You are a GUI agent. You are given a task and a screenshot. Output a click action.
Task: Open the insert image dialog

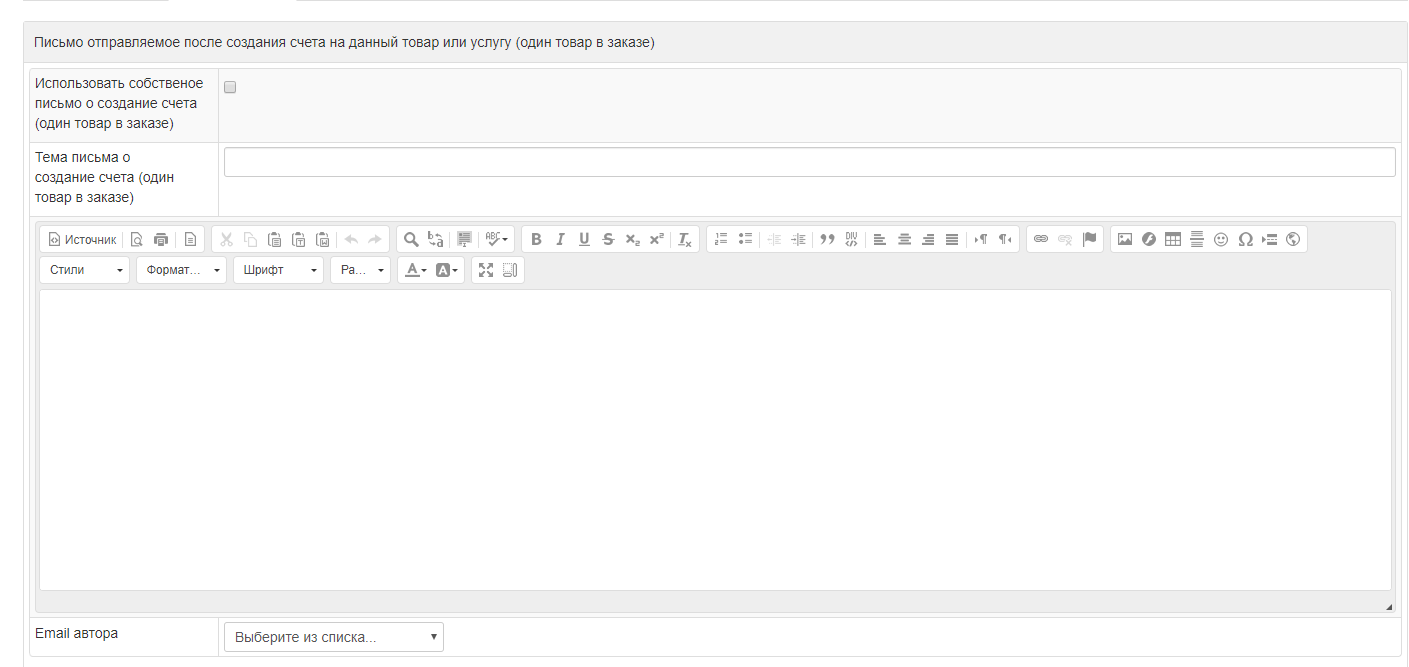[x=1125, y=240]
